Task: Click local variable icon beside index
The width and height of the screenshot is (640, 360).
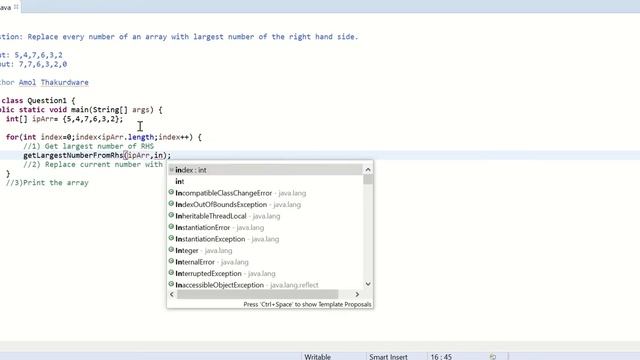Action: pos(171,169)
